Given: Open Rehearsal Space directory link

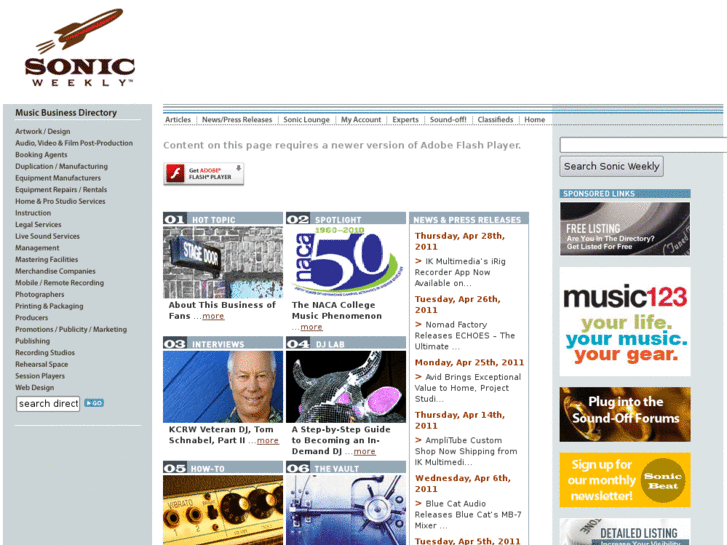Looking at the screenshot, I should point(41,364).
